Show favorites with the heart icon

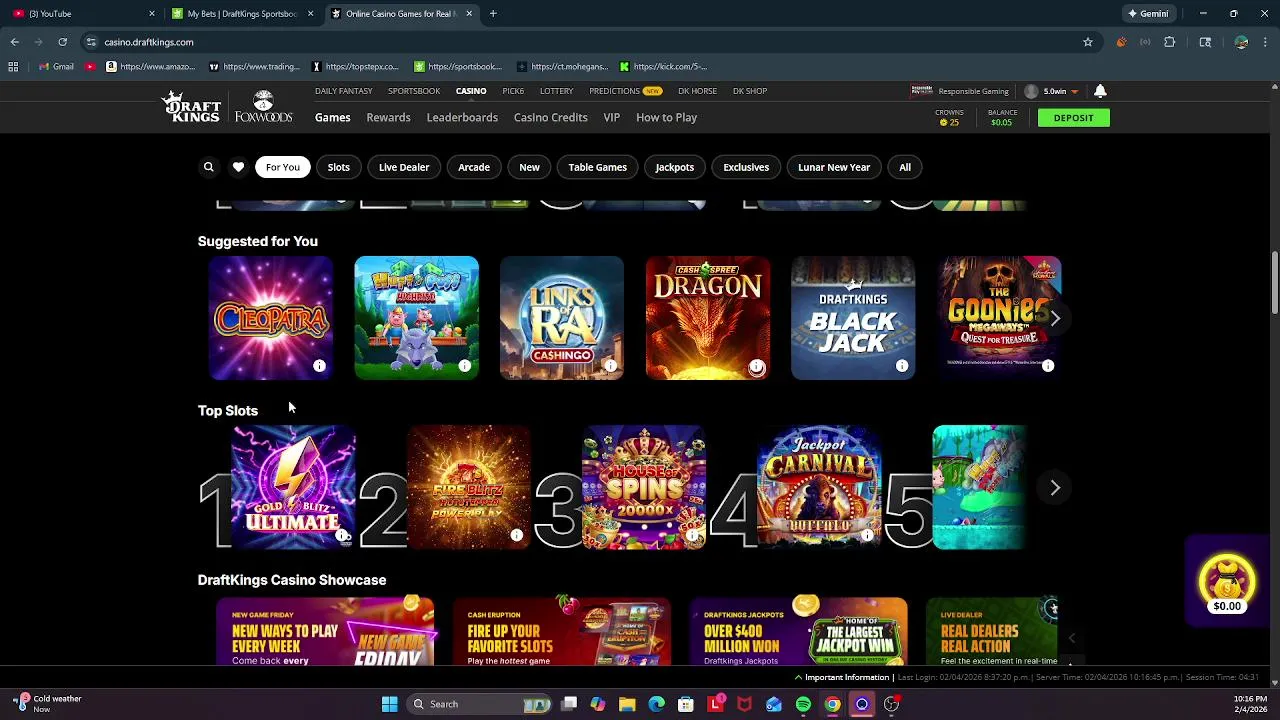[238, 167]
